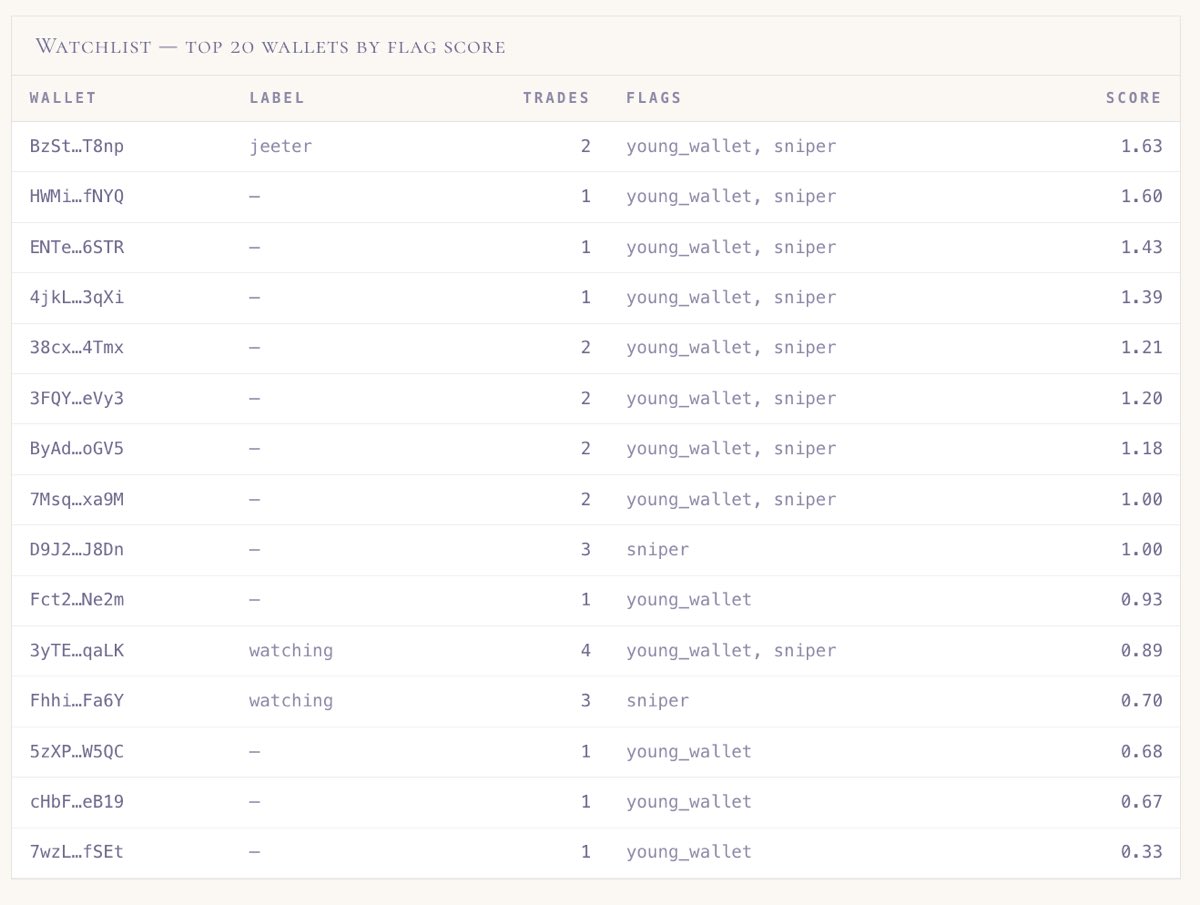Select wallet 3FQY…eVy3
The width and height of the screenshot is (1200, 905).
click(x=77, y=398)
